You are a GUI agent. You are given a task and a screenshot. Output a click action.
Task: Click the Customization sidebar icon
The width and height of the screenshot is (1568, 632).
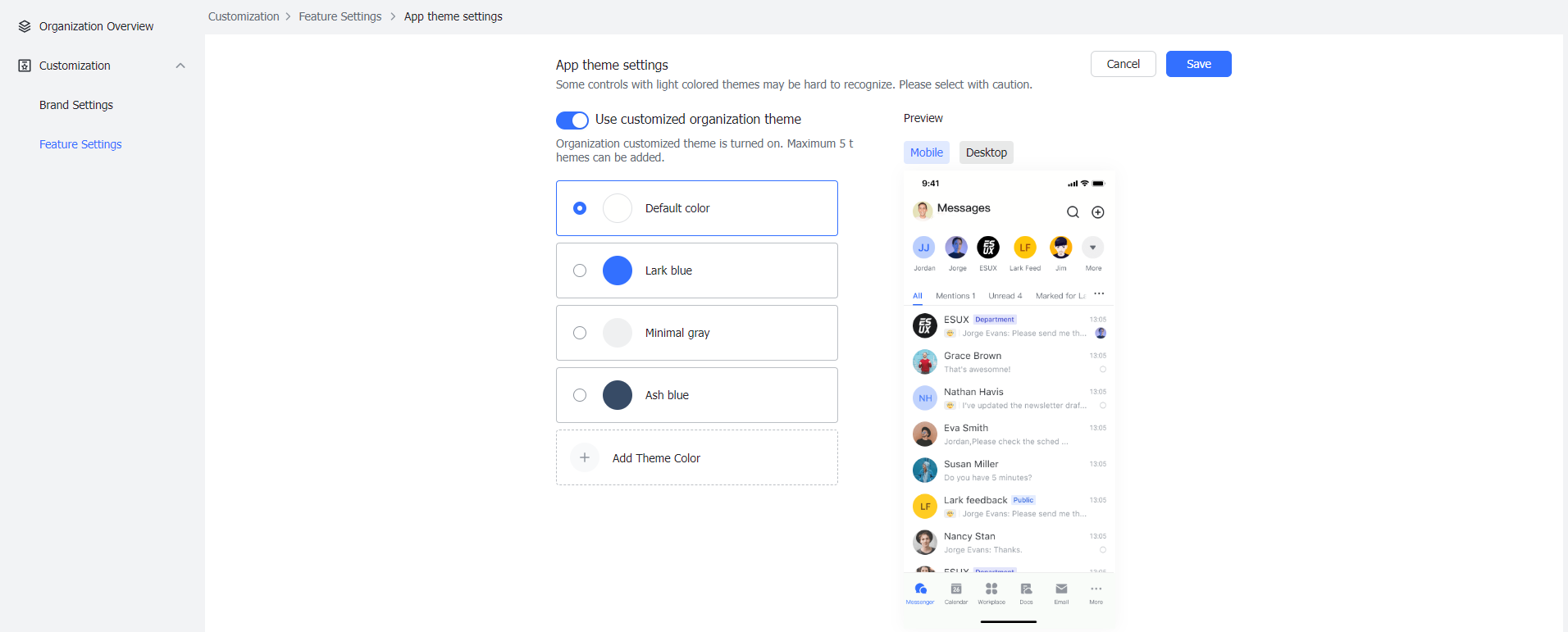point(25,66)
